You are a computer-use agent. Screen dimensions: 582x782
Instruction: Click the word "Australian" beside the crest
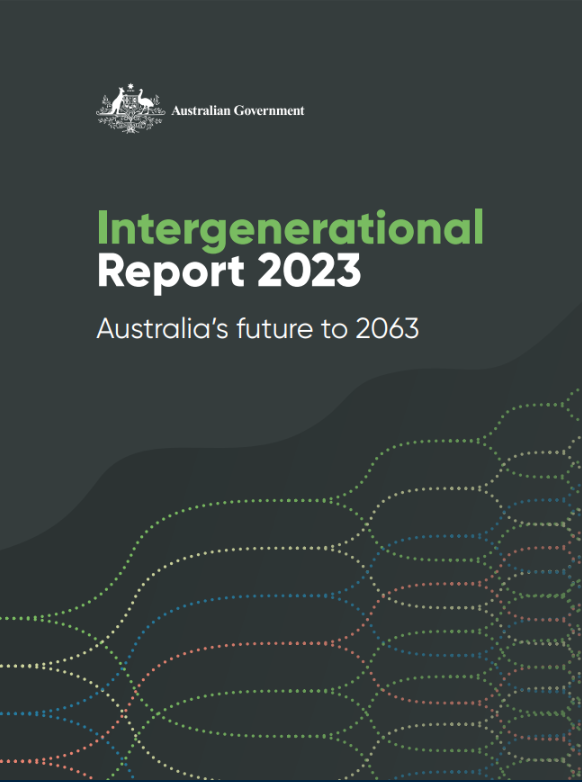(x=201, y=110)
